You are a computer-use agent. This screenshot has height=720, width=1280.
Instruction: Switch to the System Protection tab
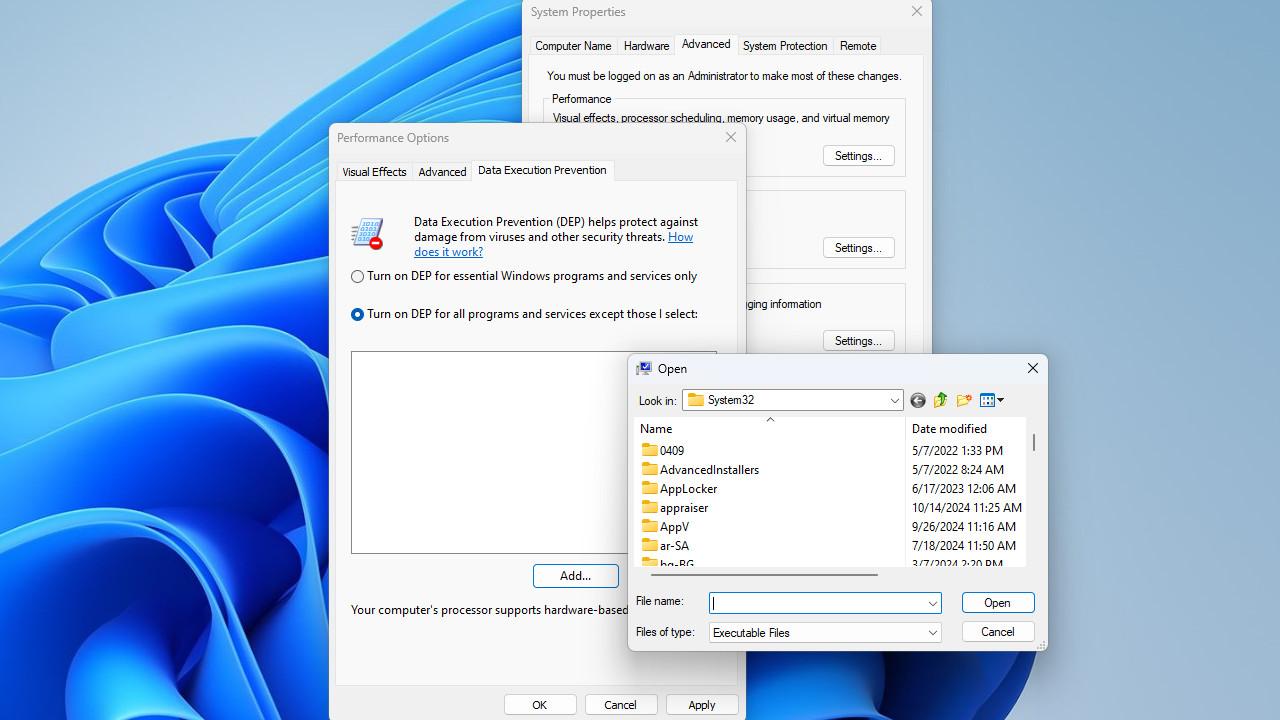[784, 46]
